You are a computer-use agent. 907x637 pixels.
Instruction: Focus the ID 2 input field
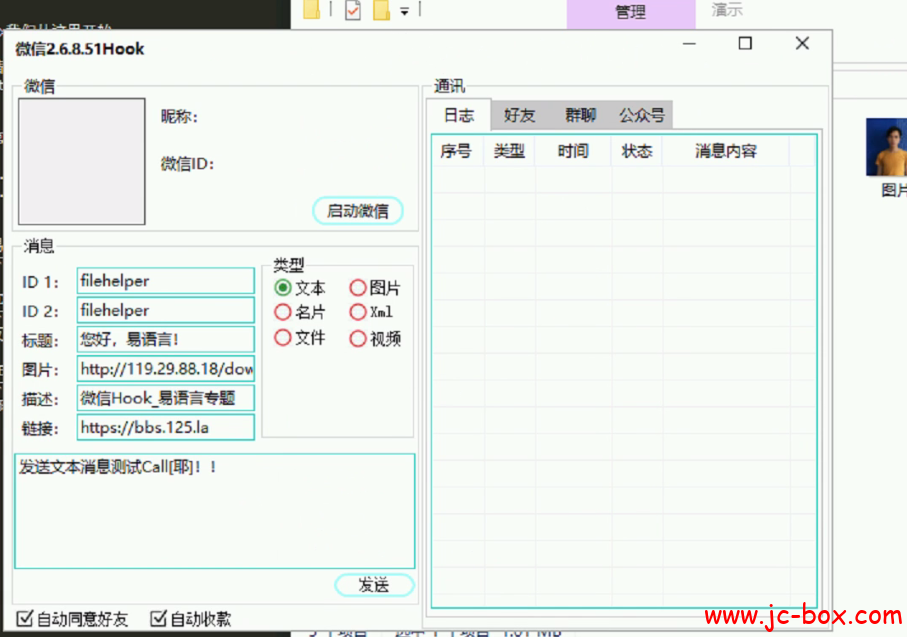coord(165,311)
